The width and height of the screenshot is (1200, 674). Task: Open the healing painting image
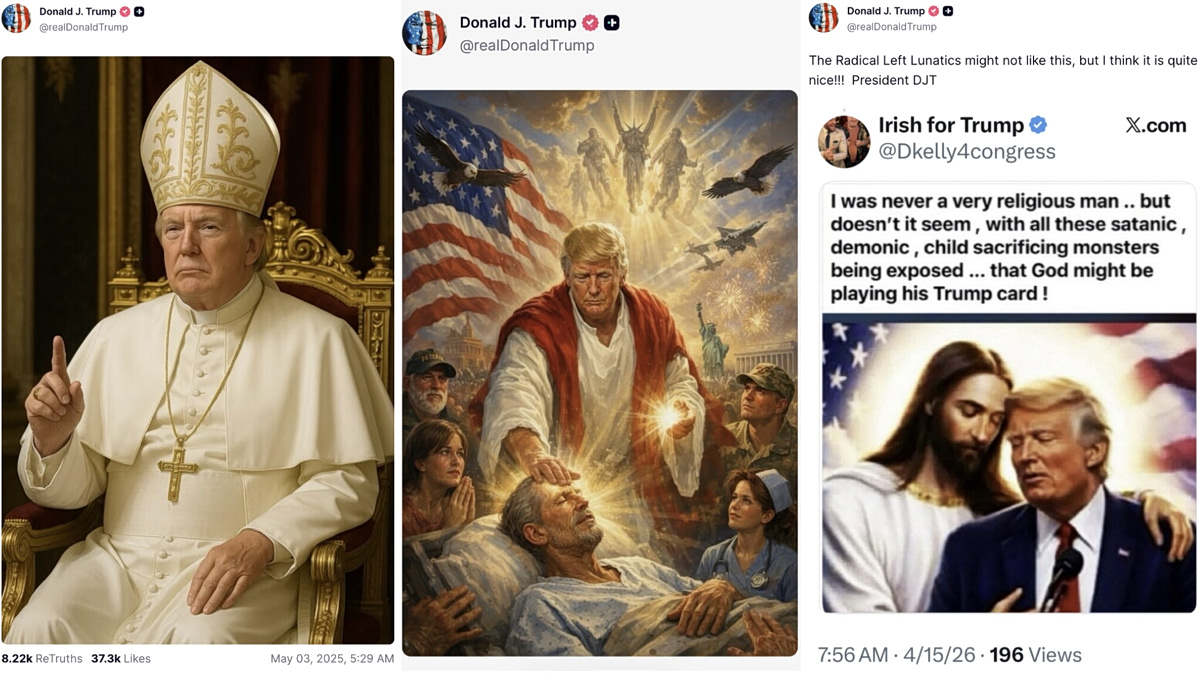pos(600,373)
